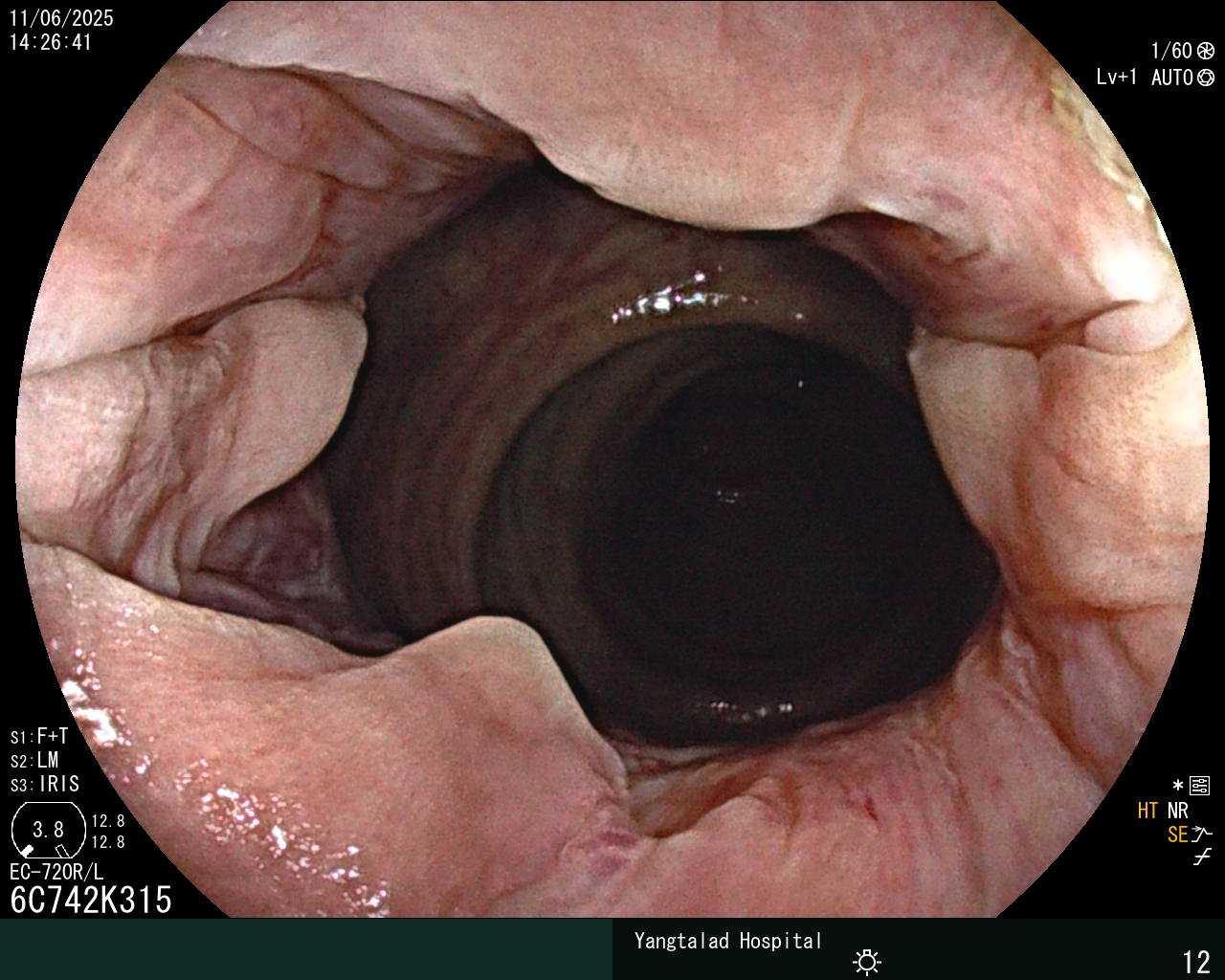The height and width of the screenshot is (980, 1225).
Task: Click the tone curve icon below SE
Action: click(1202, 857)
